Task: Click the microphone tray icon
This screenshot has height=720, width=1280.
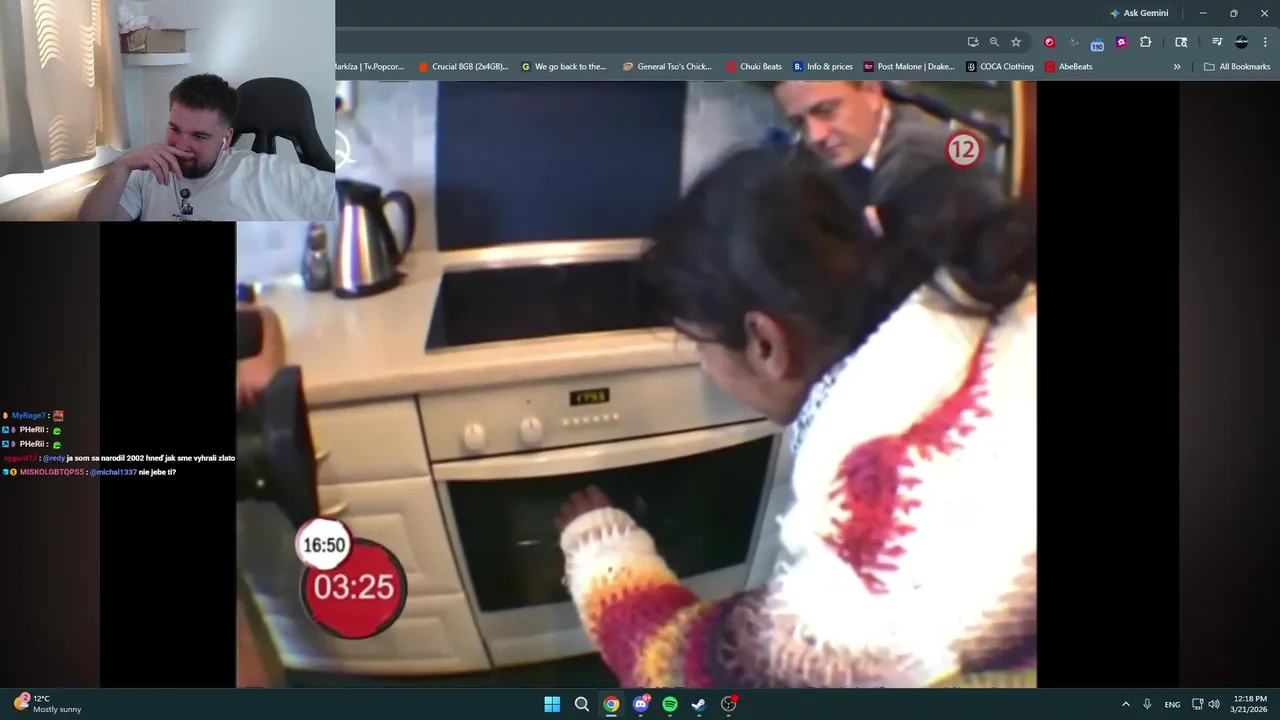Action: (x=1148, y=704)
